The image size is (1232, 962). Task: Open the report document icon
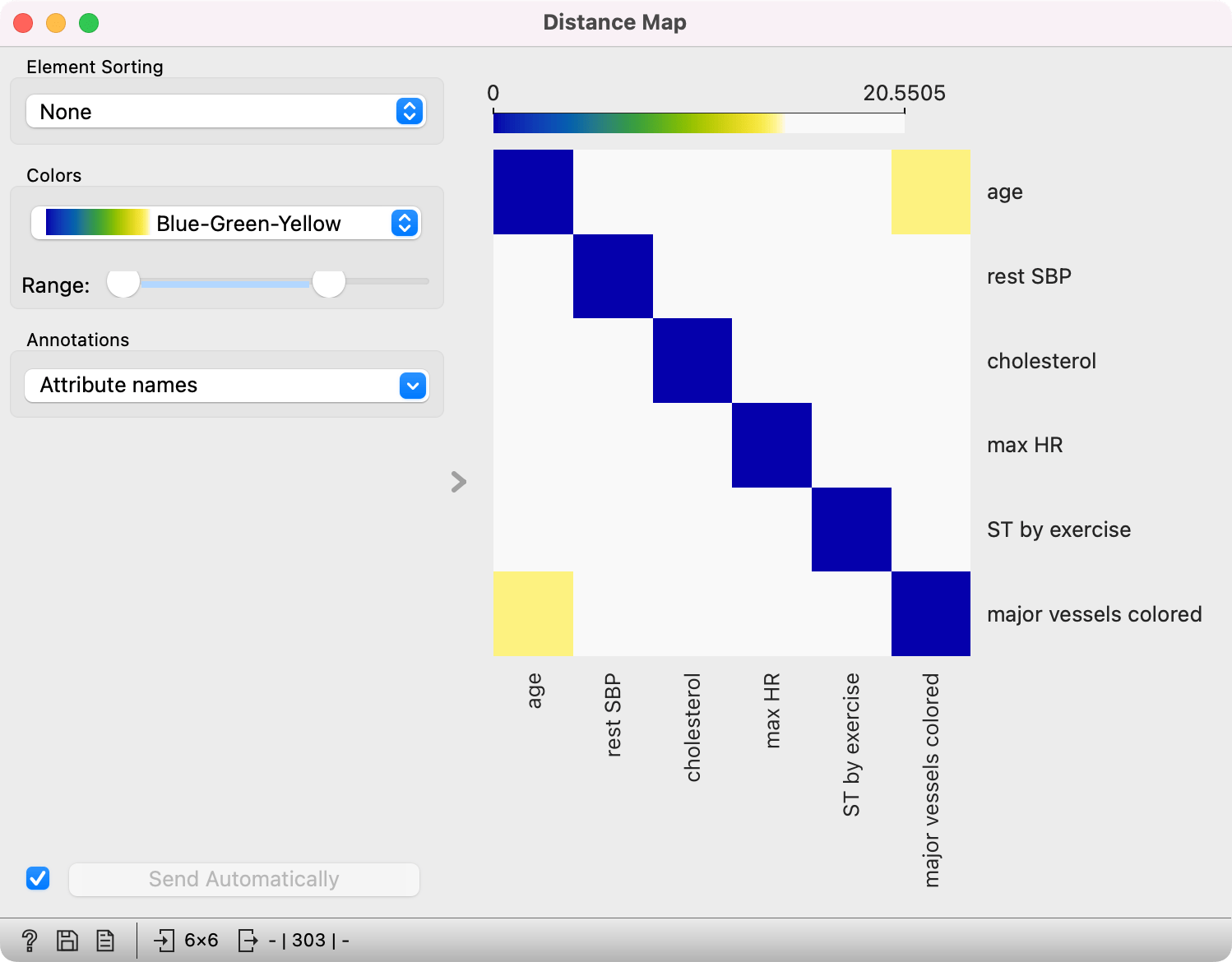[105, 940]
